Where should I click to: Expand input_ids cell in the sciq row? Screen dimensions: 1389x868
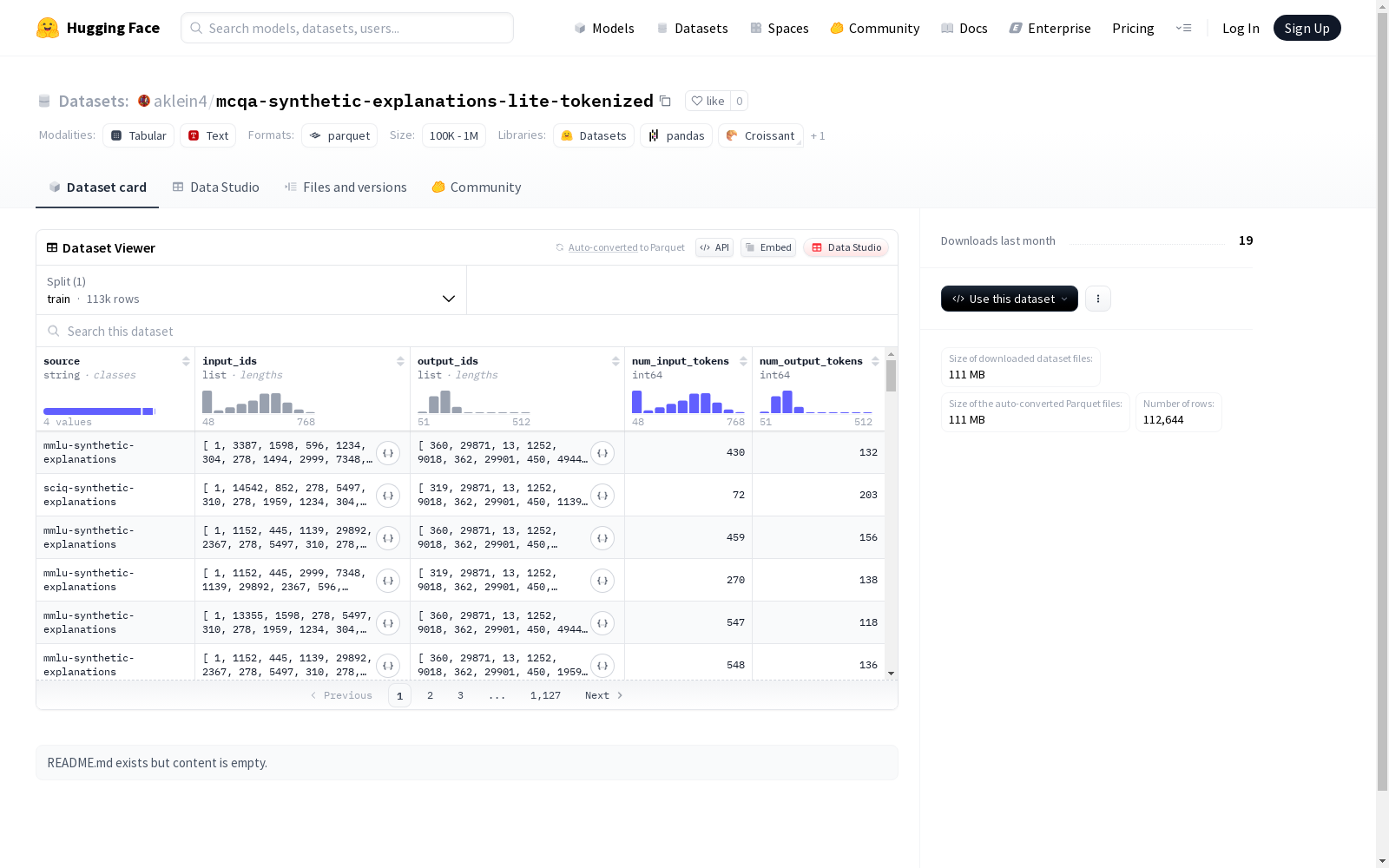pos(388,496)
